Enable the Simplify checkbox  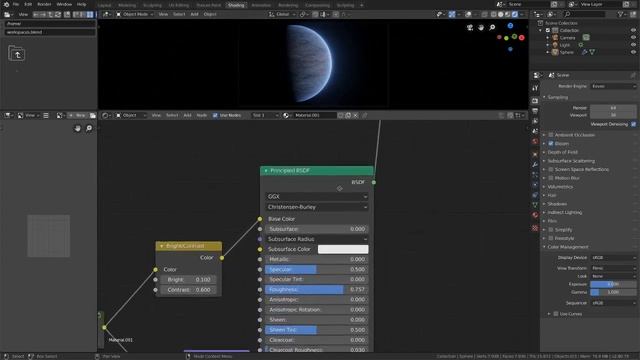point(551,230)
